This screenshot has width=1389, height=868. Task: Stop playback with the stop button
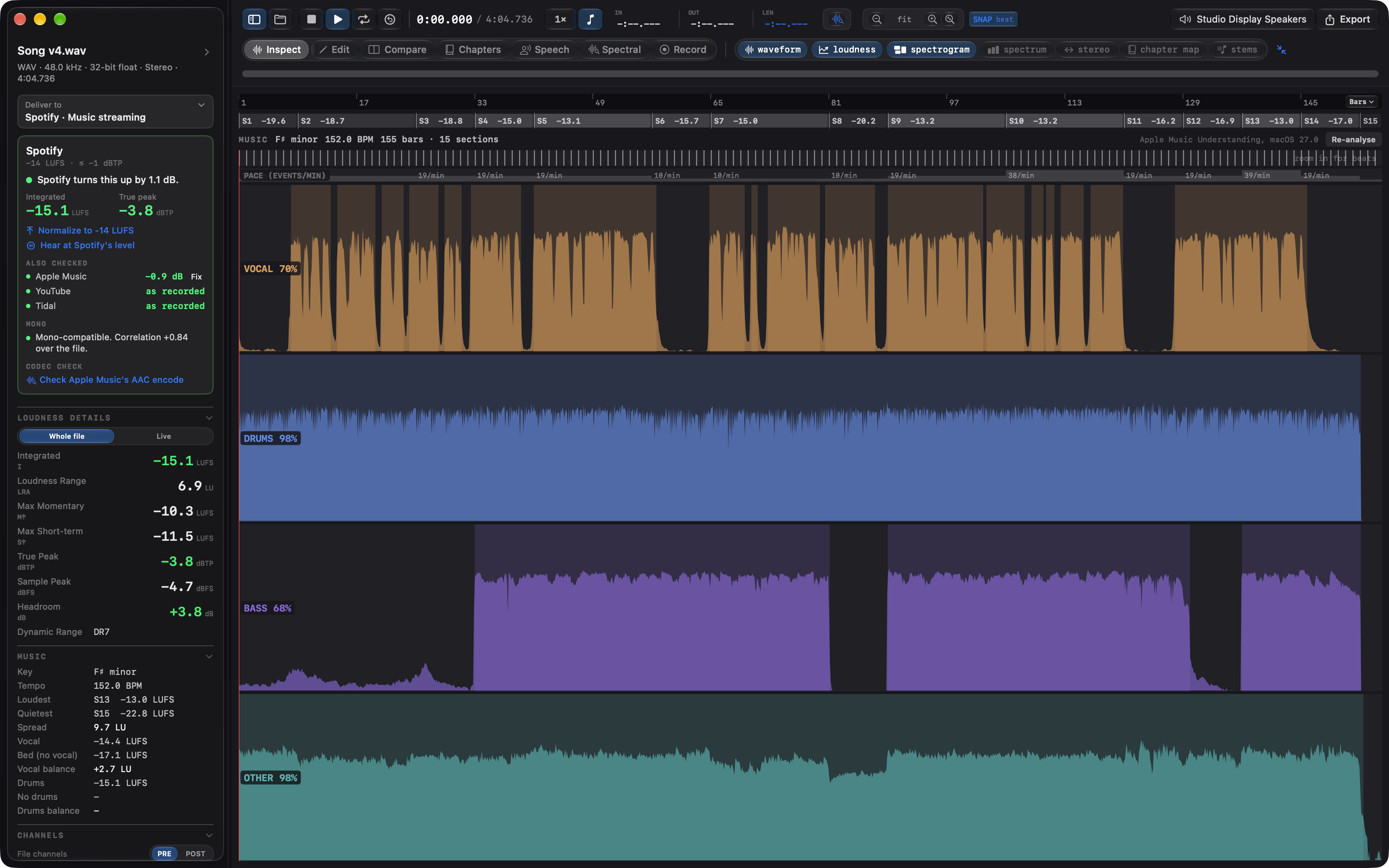click(312, 19)
